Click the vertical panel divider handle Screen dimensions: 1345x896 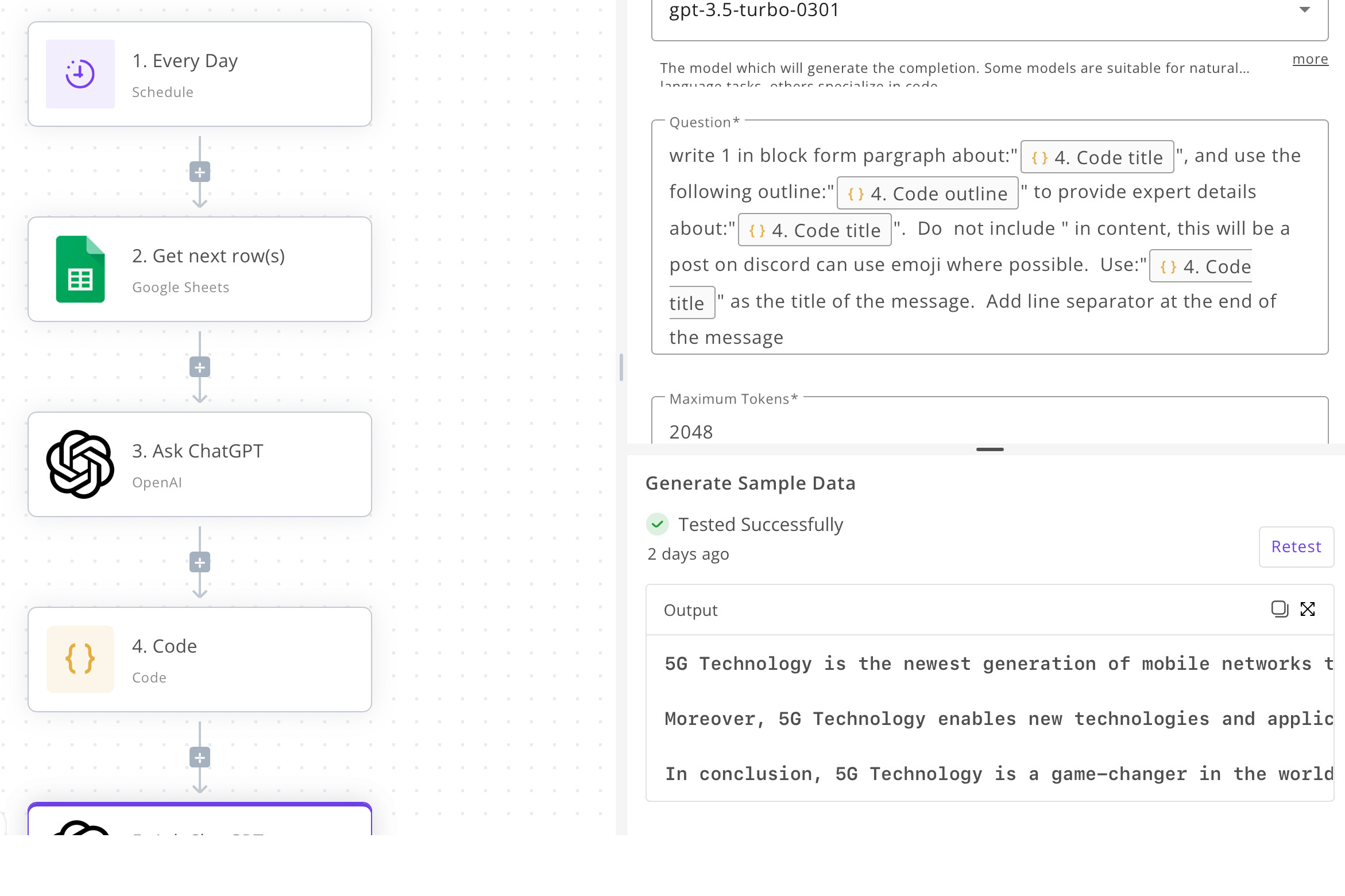point(621,367)
